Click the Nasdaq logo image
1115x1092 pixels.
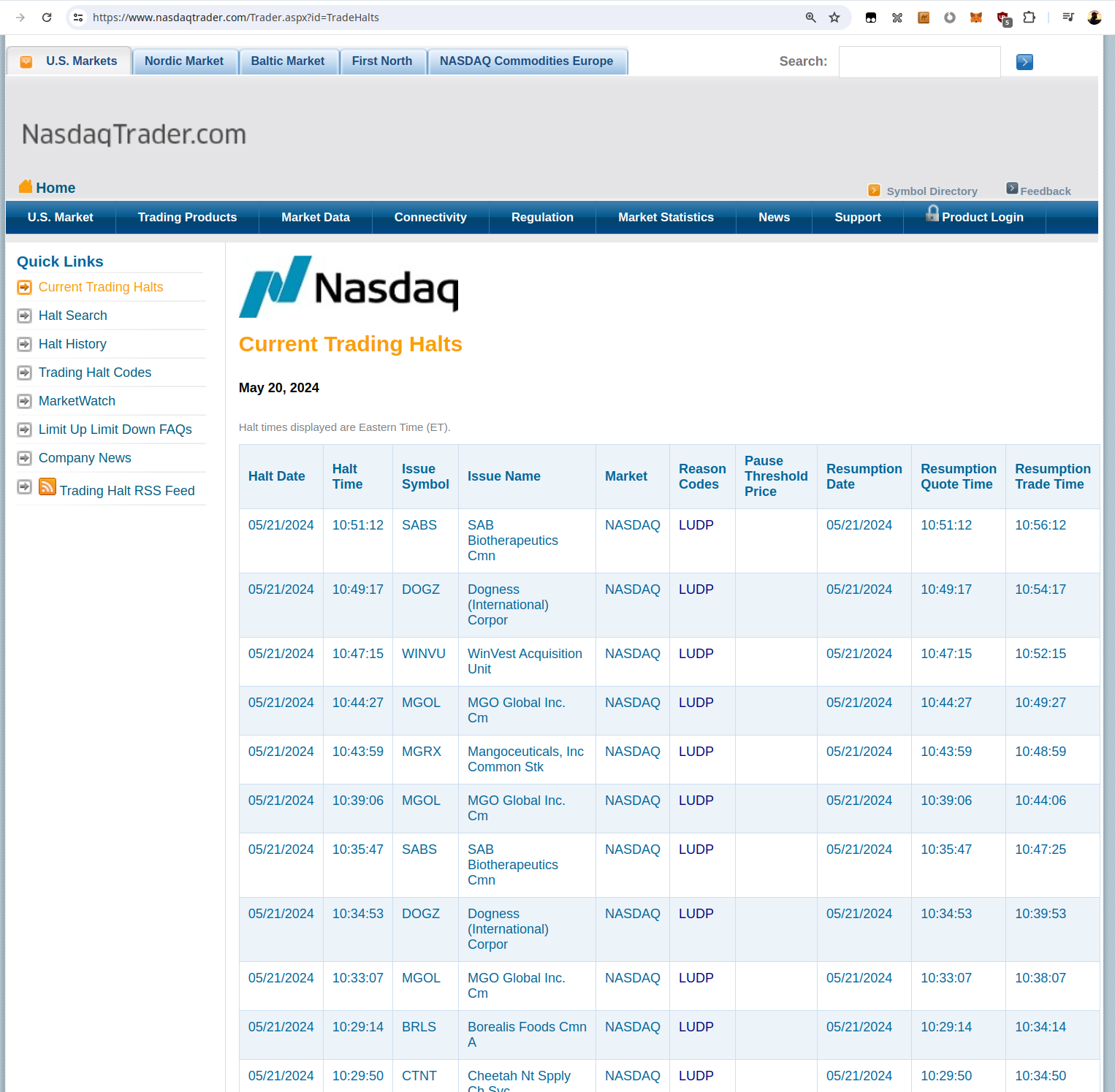pos(349,286)
